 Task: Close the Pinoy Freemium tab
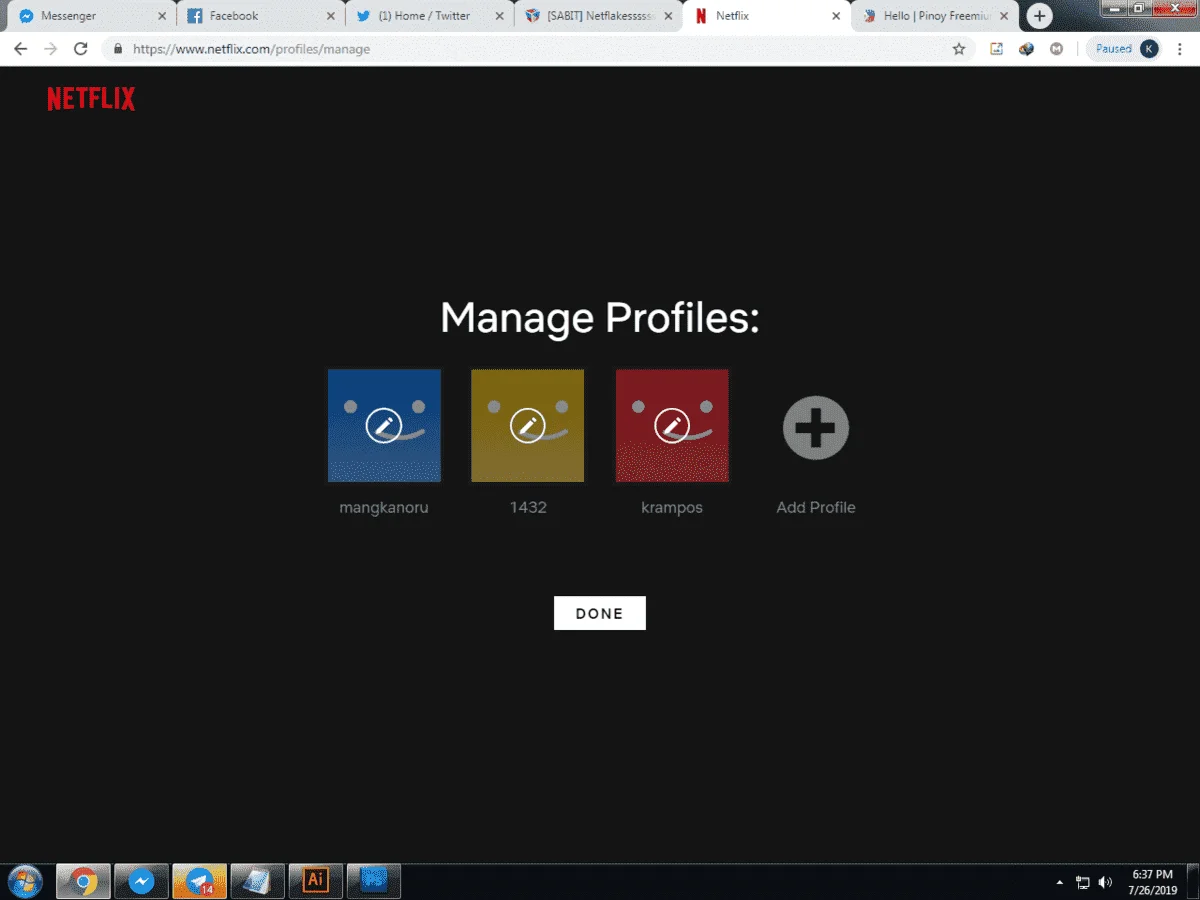pyautogui.click(x=1004, y=16)
